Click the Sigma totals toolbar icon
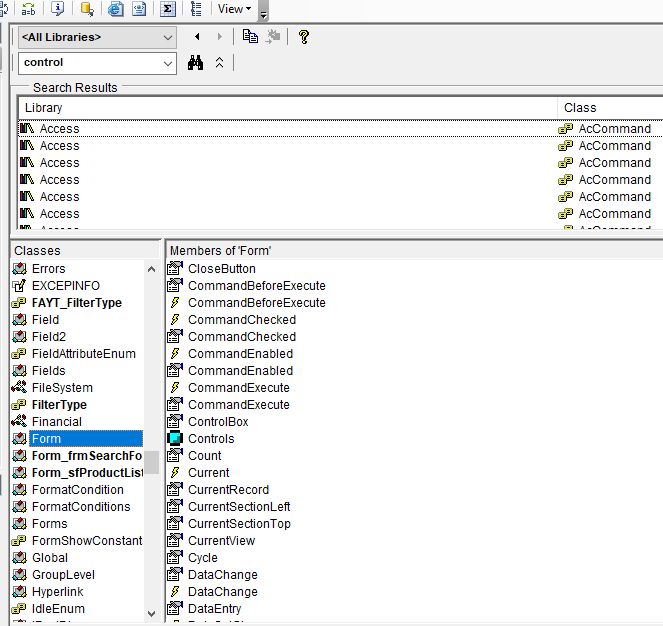 coord(168,8)
